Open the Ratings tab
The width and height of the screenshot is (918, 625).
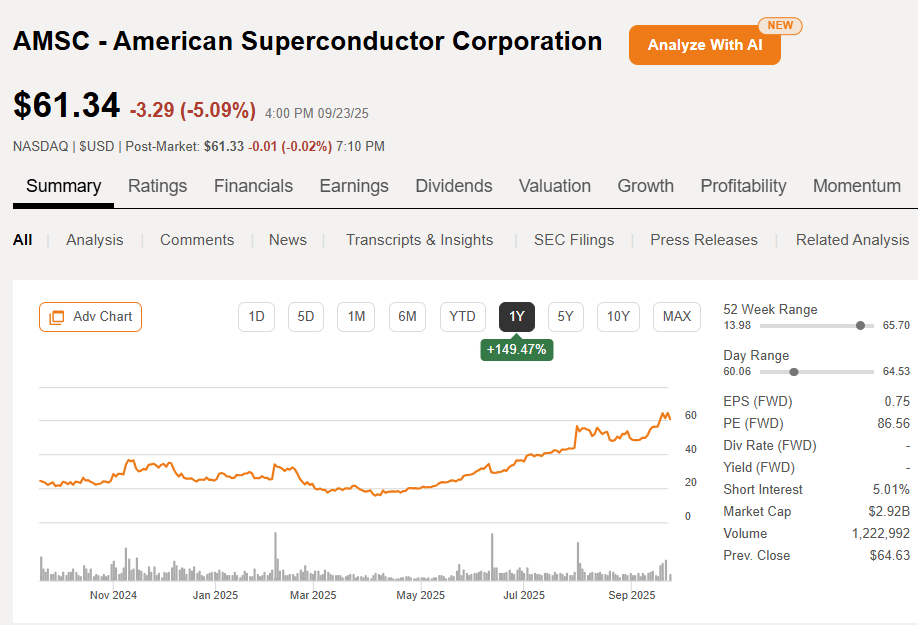click(158, 186)
